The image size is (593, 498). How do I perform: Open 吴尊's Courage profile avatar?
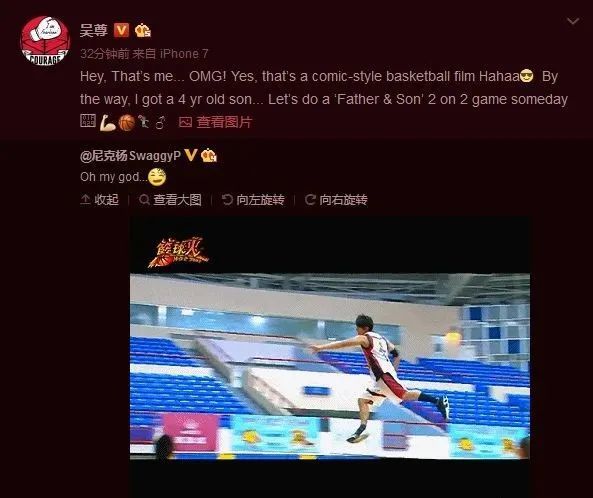click(45, 40)
